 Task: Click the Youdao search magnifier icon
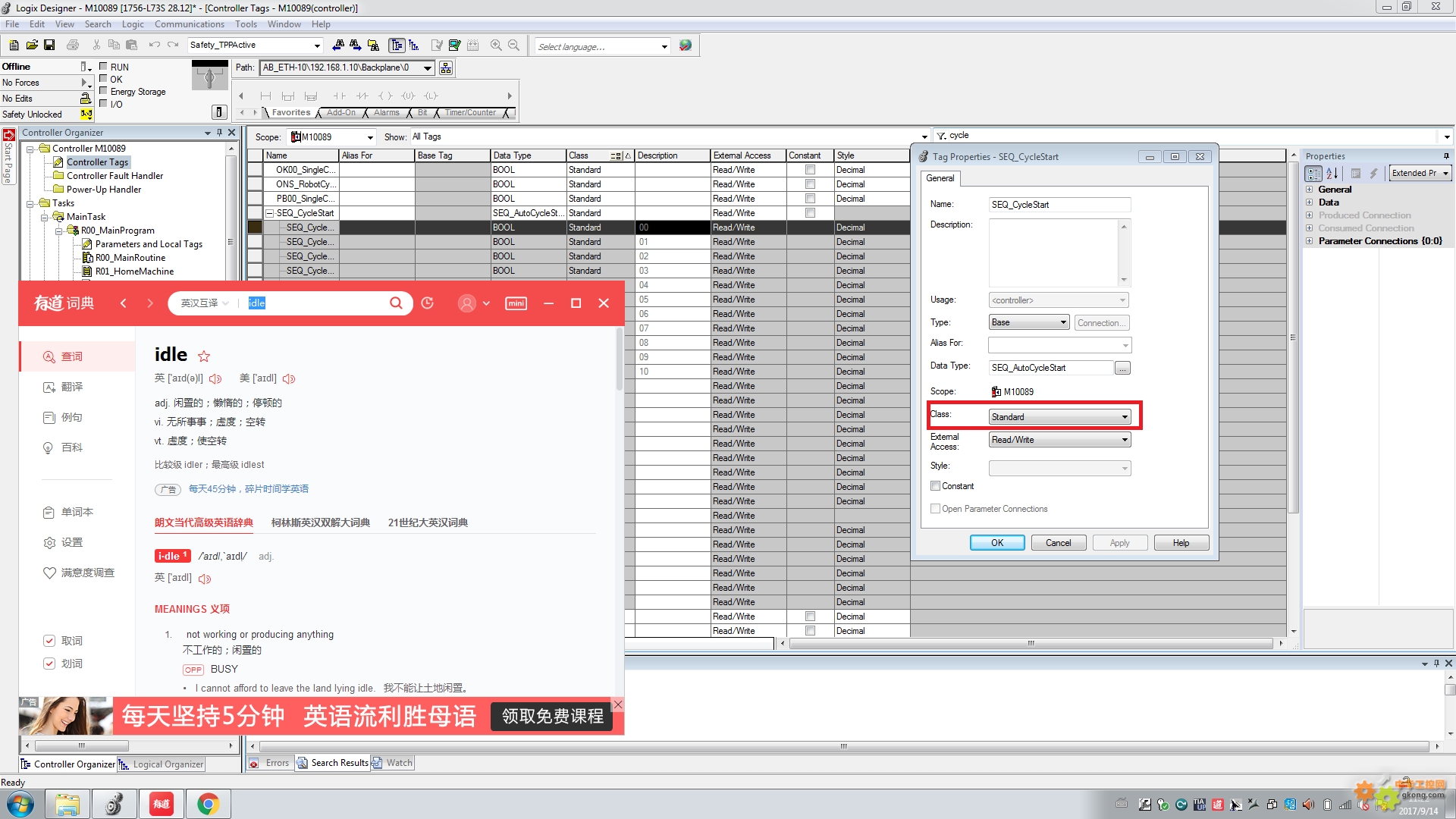click(x=396, y=303)
